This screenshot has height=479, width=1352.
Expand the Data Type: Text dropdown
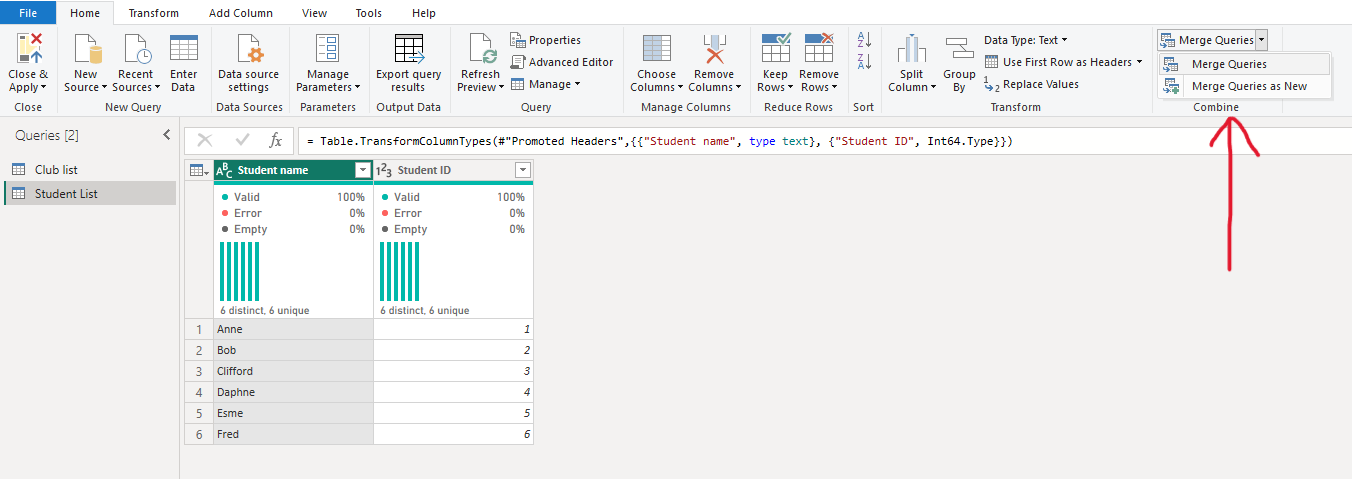pos(1025,40)
